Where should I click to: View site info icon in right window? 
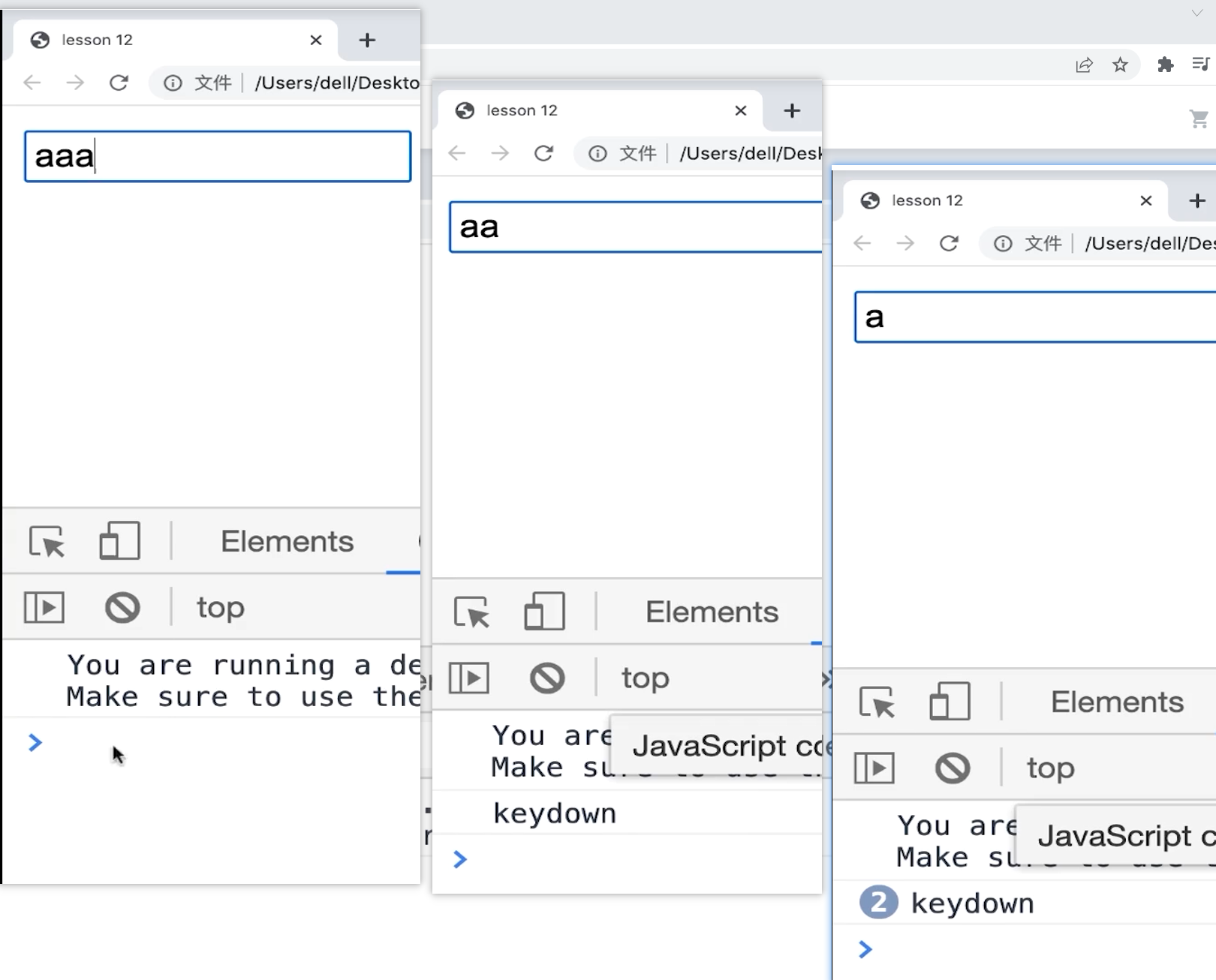1003,243
